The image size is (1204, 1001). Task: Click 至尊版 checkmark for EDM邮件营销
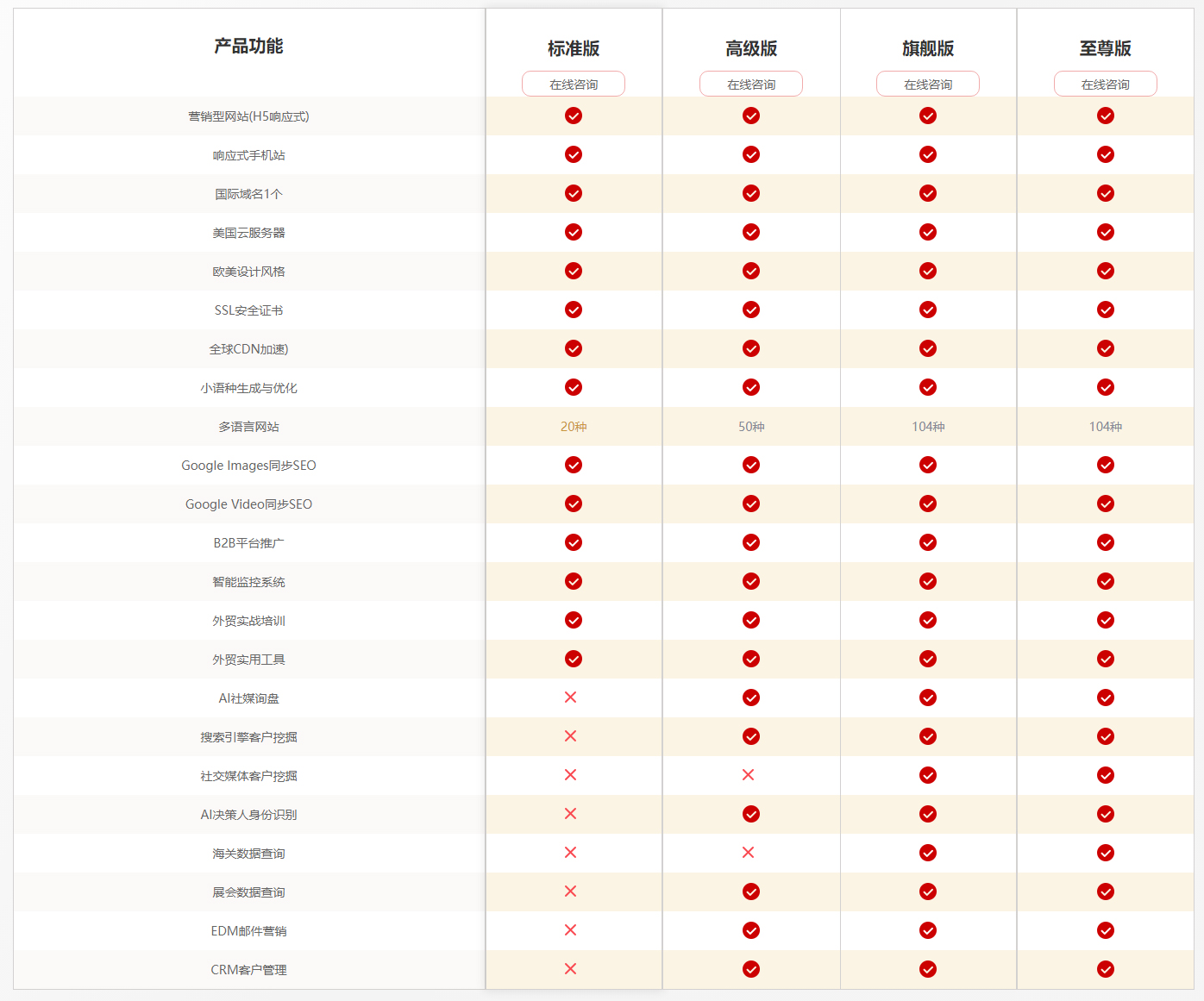click(x=1106, y=930)
